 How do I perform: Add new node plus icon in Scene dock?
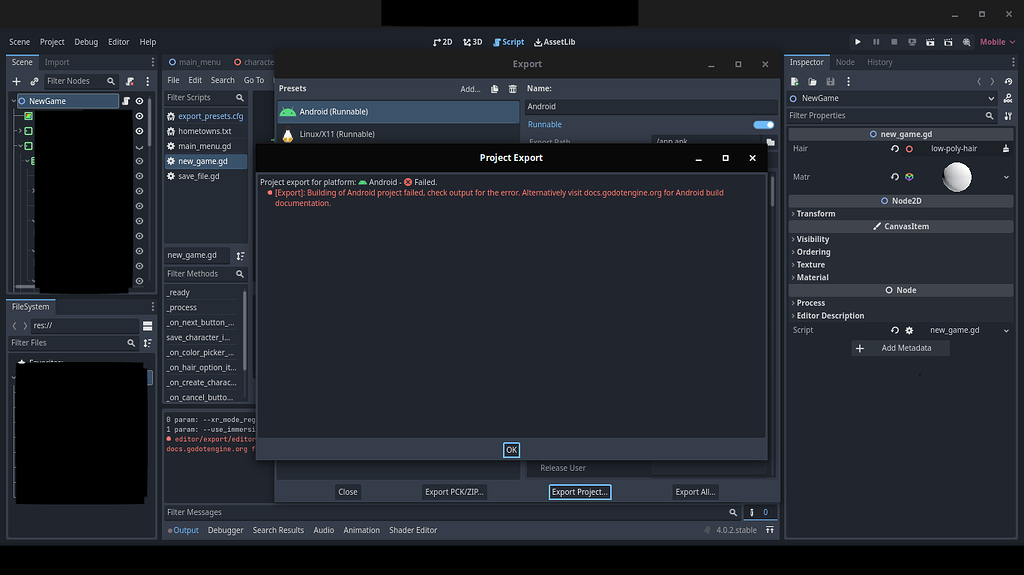click(x=16, y=81)
